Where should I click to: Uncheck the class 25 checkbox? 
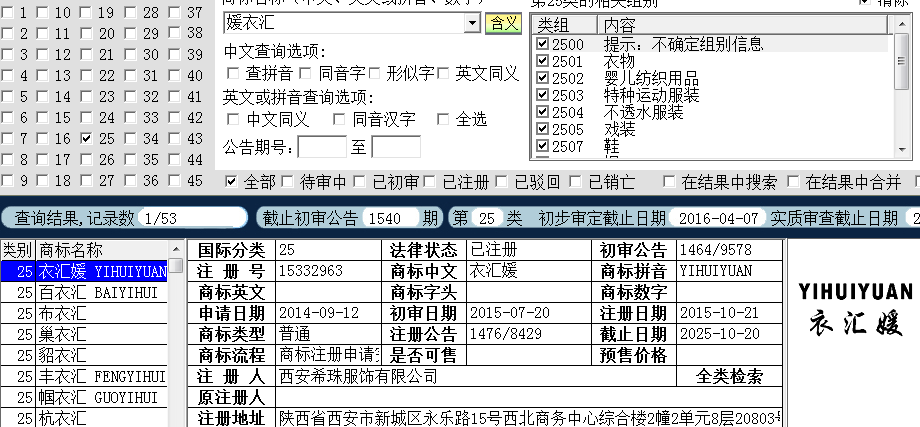(86, 139)
